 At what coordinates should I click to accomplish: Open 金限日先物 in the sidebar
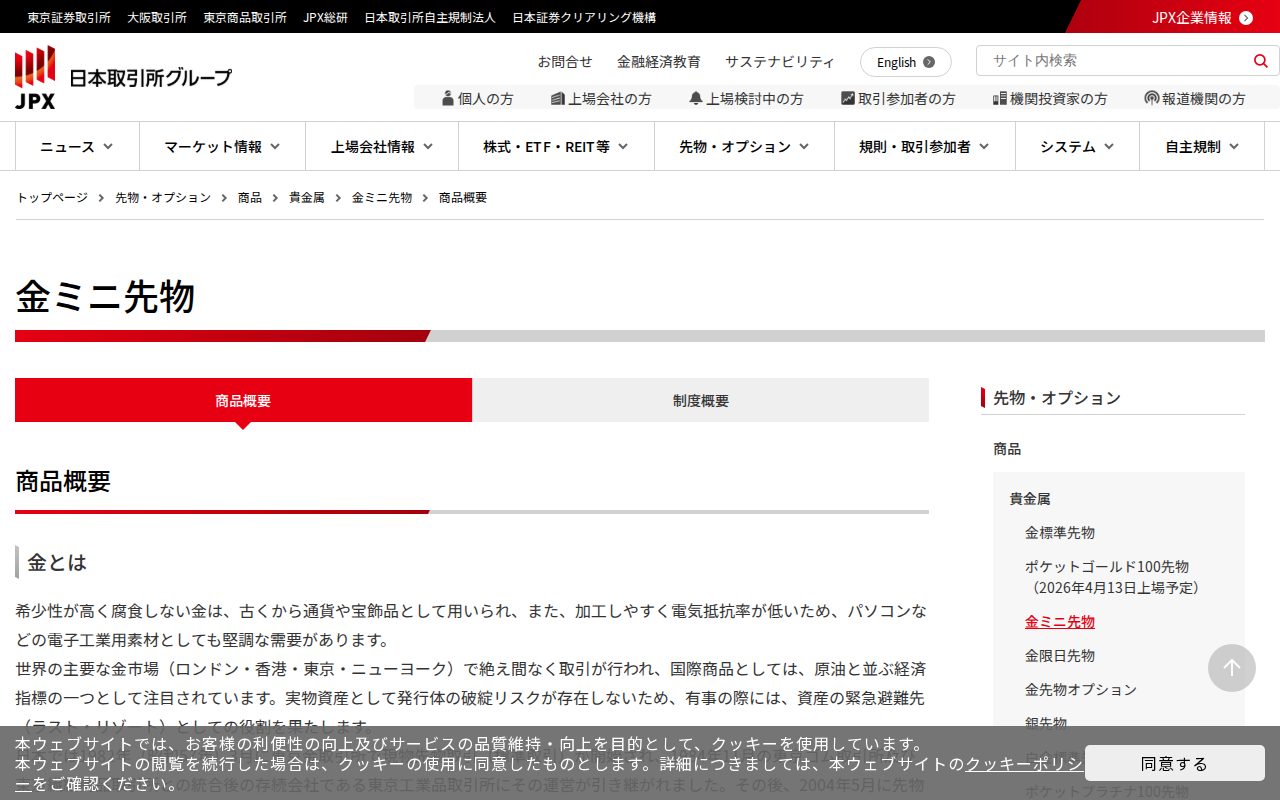point(1060,655)
